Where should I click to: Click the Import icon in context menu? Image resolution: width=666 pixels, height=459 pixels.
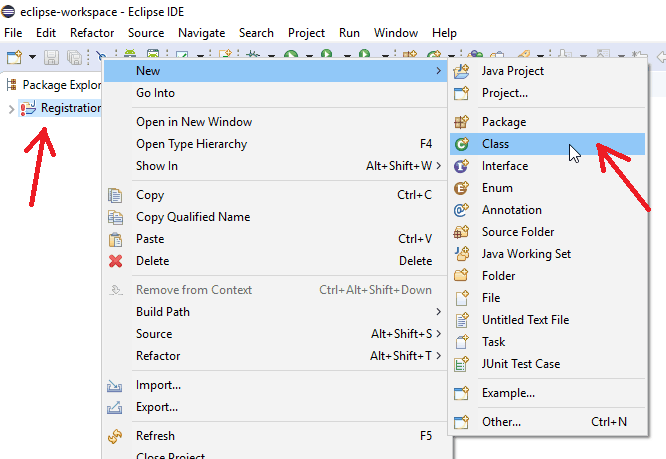(x=114, y=386)
